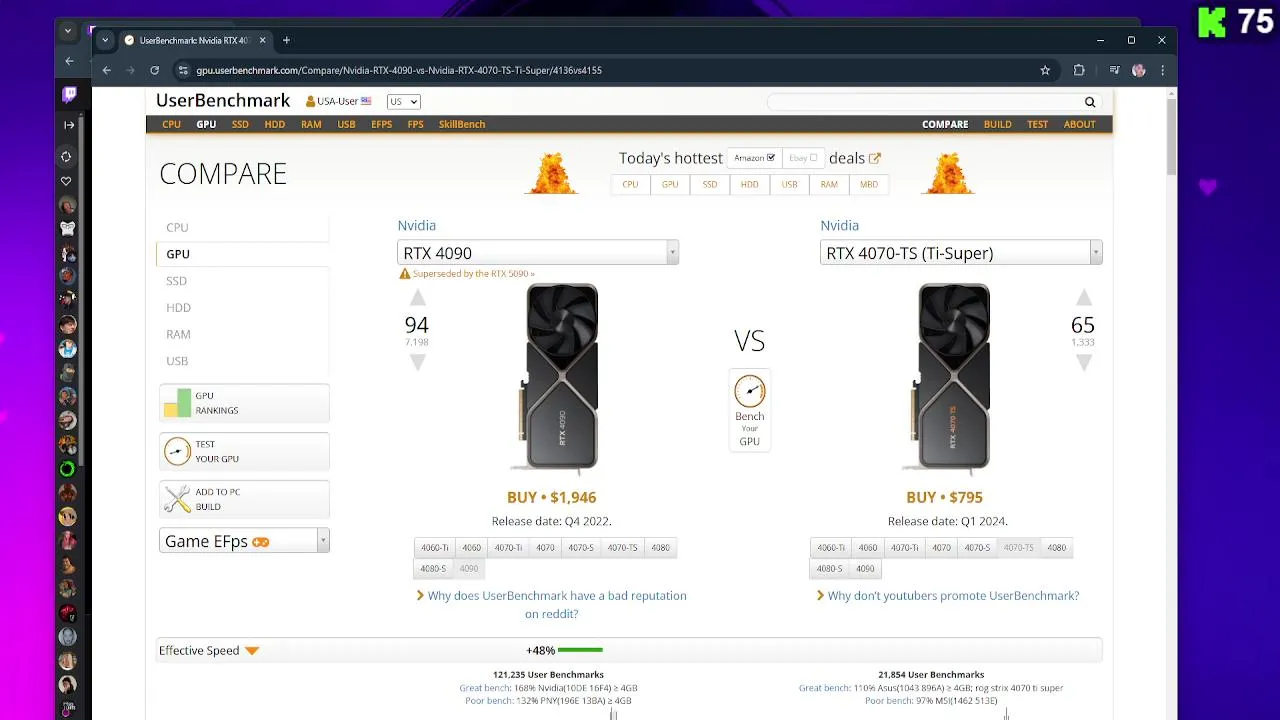Click the +48% effective speed green bar
The image size is (1280, 720).
(580, 651)
